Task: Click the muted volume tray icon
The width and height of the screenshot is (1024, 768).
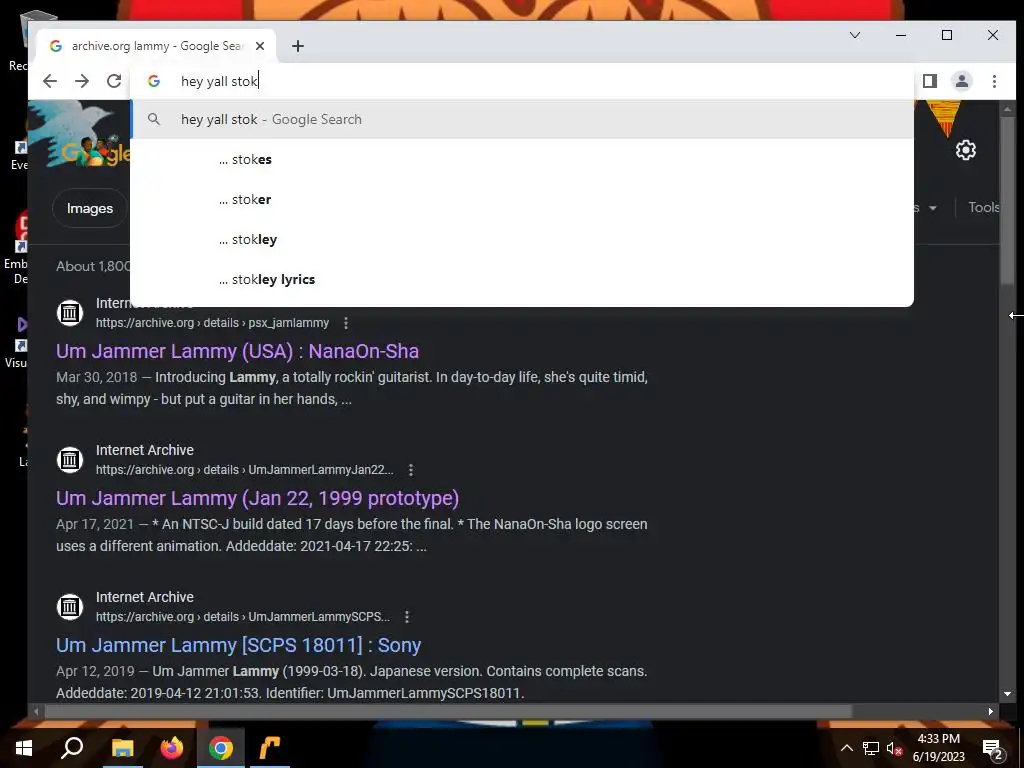Action: pyautogui.click(x=894, y=748)
